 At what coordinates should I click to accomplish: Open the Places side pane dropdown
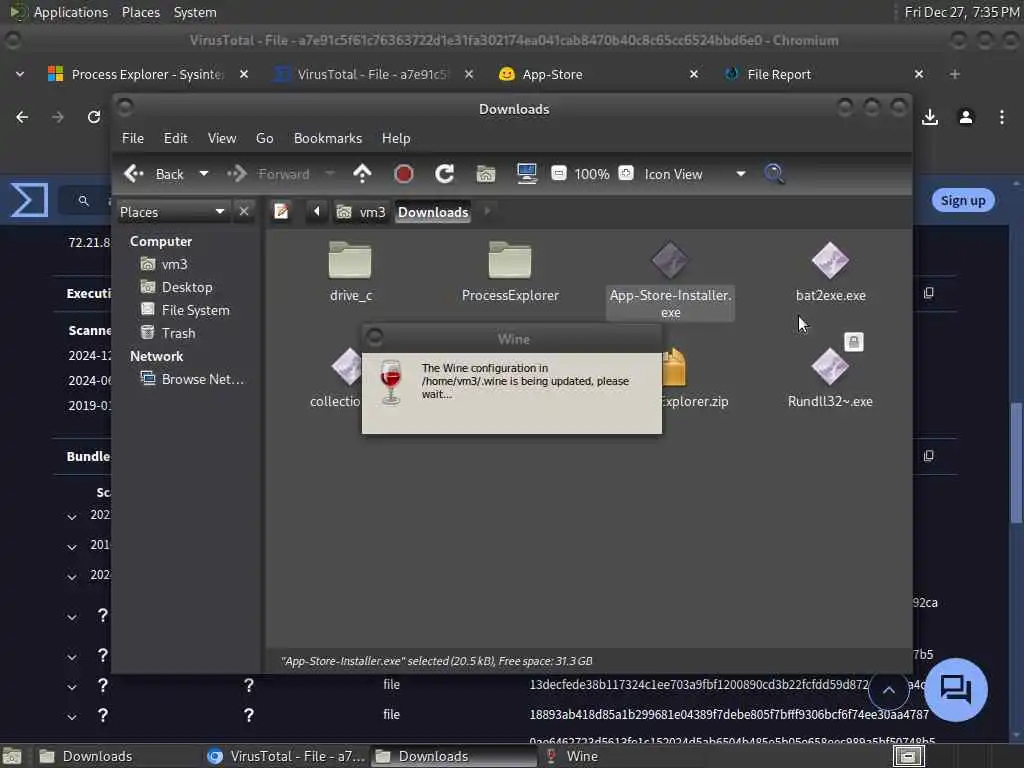point(173,212)
